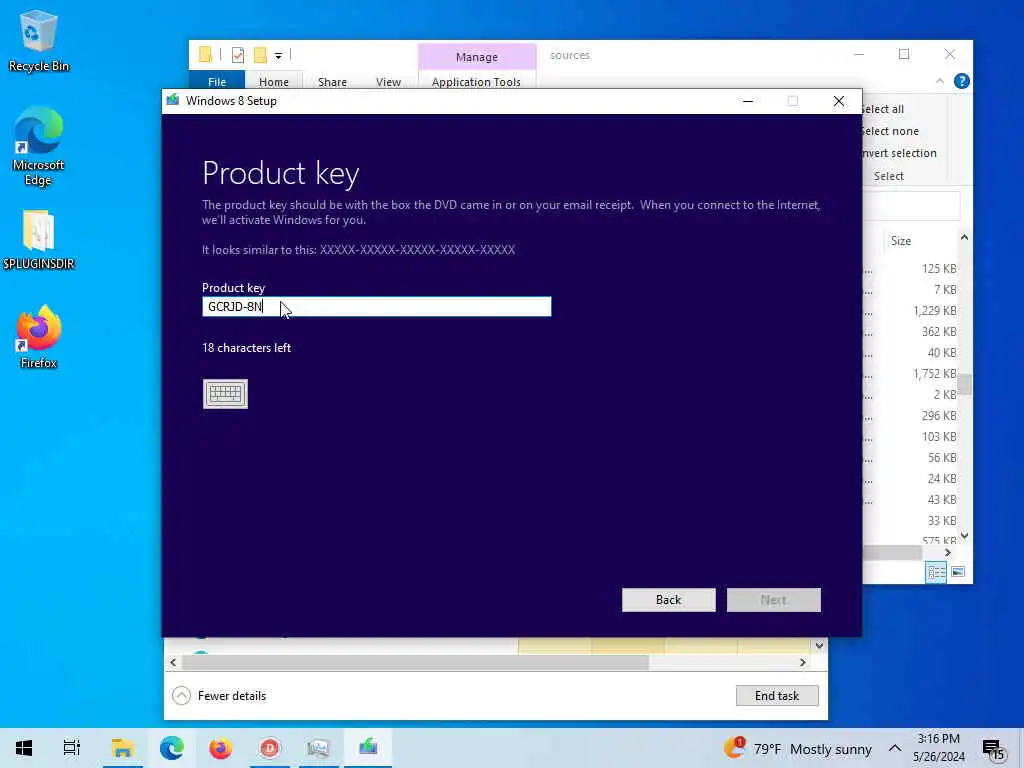1024x768 pixels.
Task: Open Task View from the taskbar
Action: 72,748
